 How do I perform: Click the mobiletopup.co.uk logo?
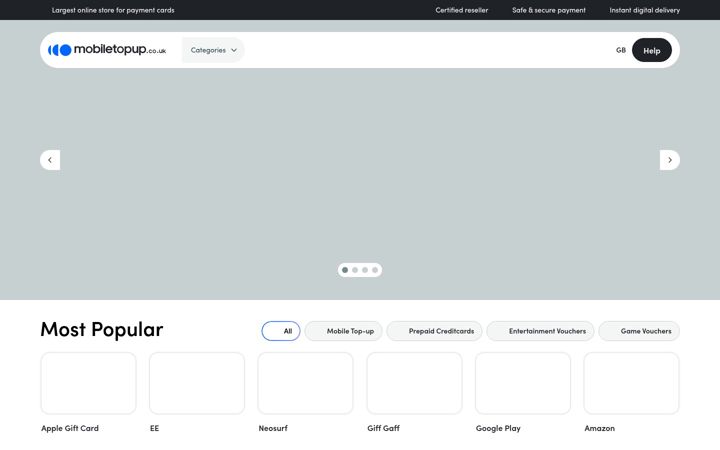[107, 50]
